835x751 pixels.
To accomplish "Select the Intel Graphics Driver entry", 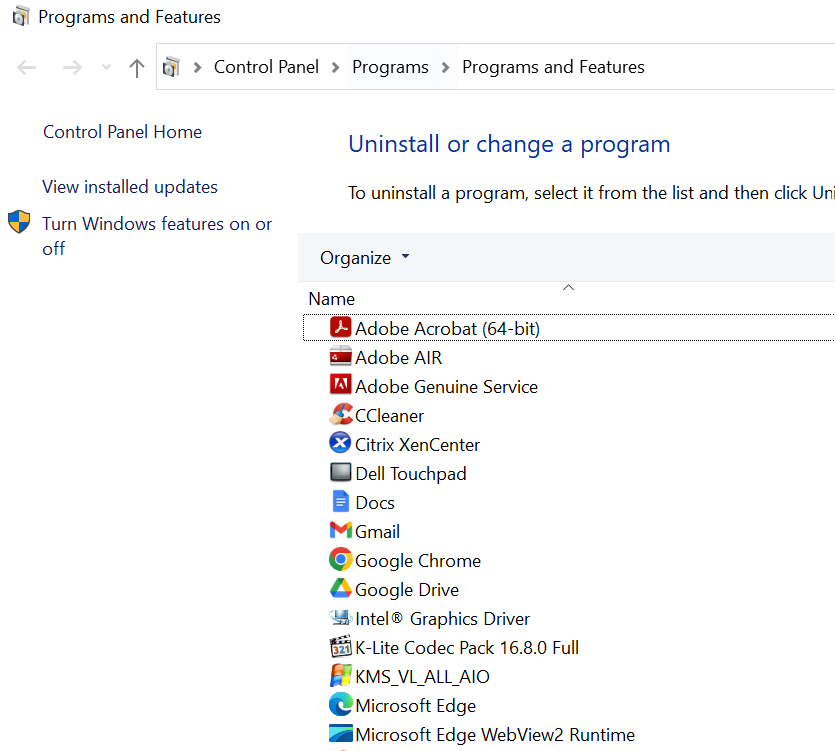I will pos(443,619).
